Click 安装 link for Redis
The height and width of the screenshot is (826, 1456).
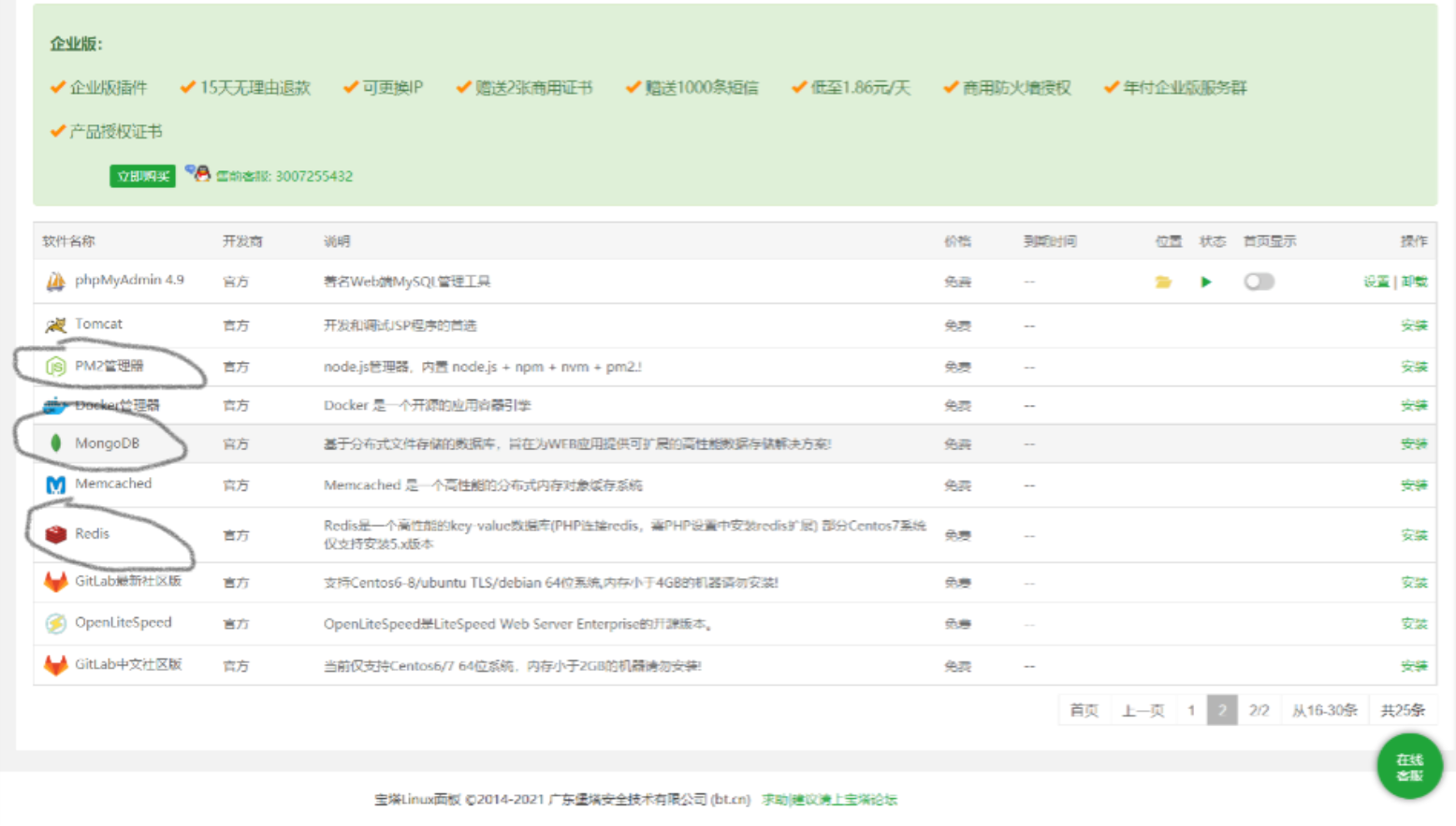point(1414,535)
